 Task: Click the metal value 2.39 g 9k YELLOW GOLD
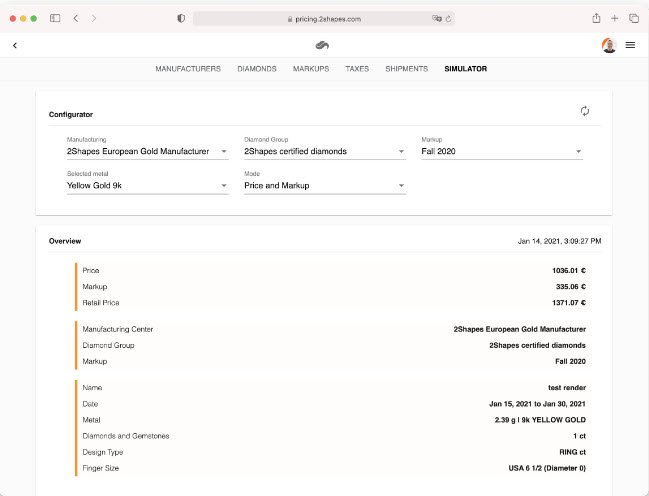pyautogui.click(x=540, y=420)
